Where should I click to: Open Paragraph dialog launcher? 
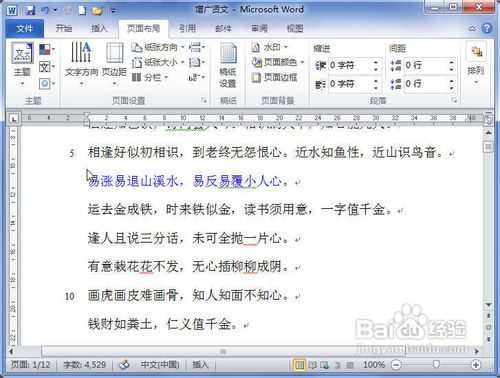point(454,100)
